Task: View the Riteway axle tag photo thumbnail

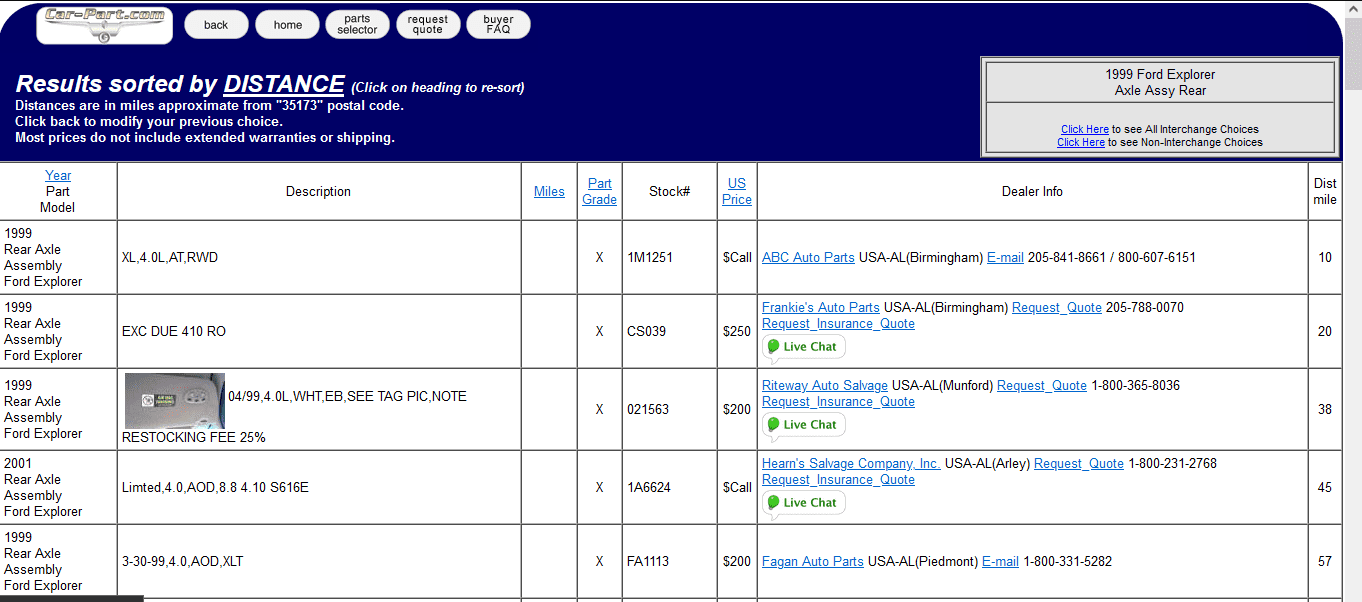Action: point(174,401)
